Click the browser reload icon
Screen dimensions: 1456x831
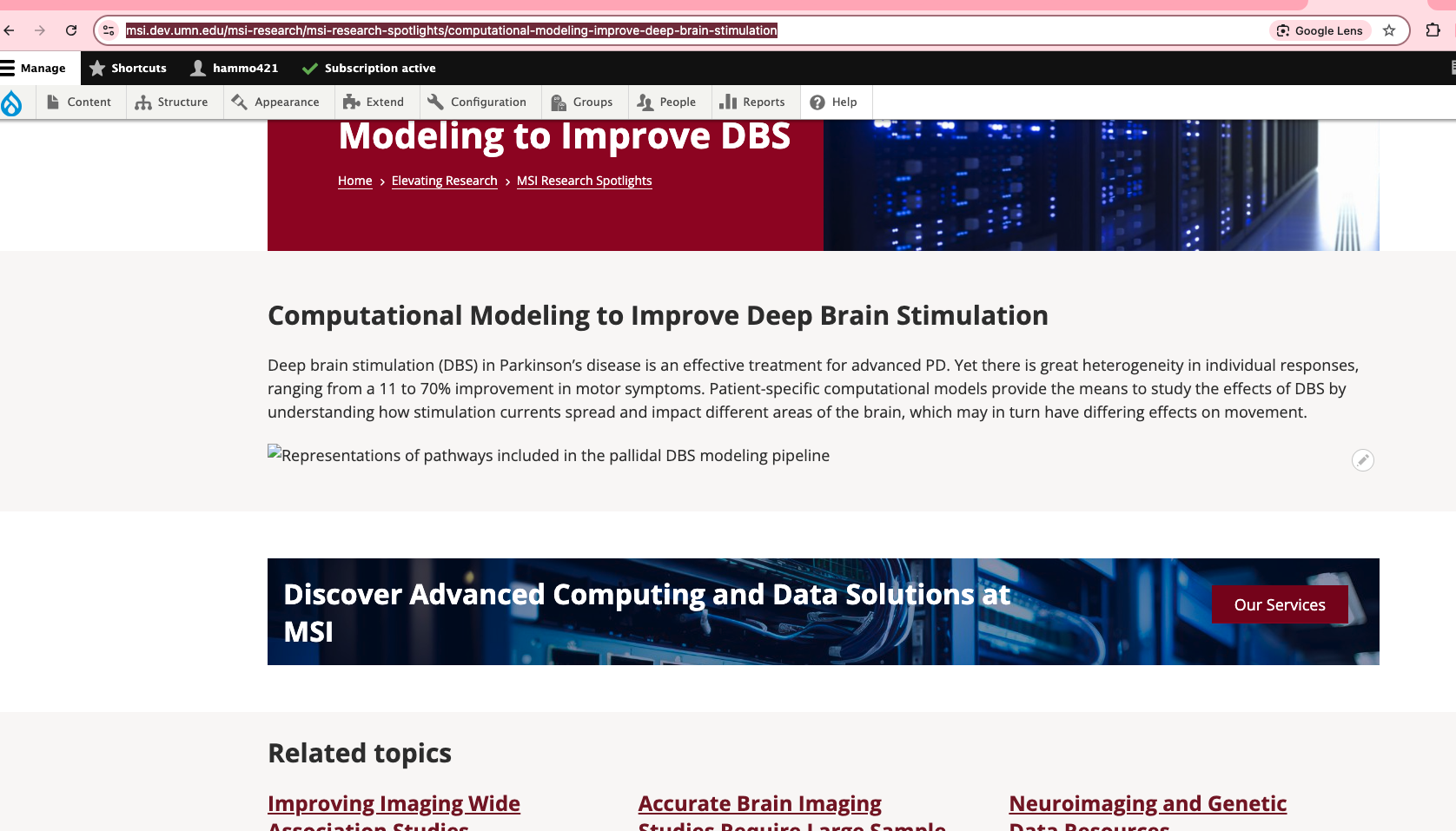point(71,30)
